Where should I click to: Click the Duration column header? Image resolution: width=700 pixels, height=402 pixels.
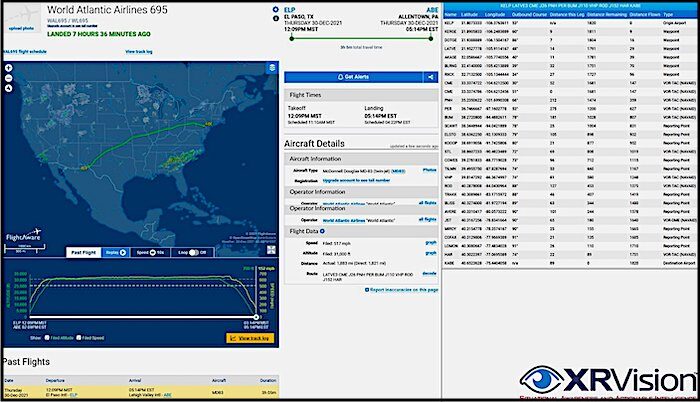tap(268, 381)
